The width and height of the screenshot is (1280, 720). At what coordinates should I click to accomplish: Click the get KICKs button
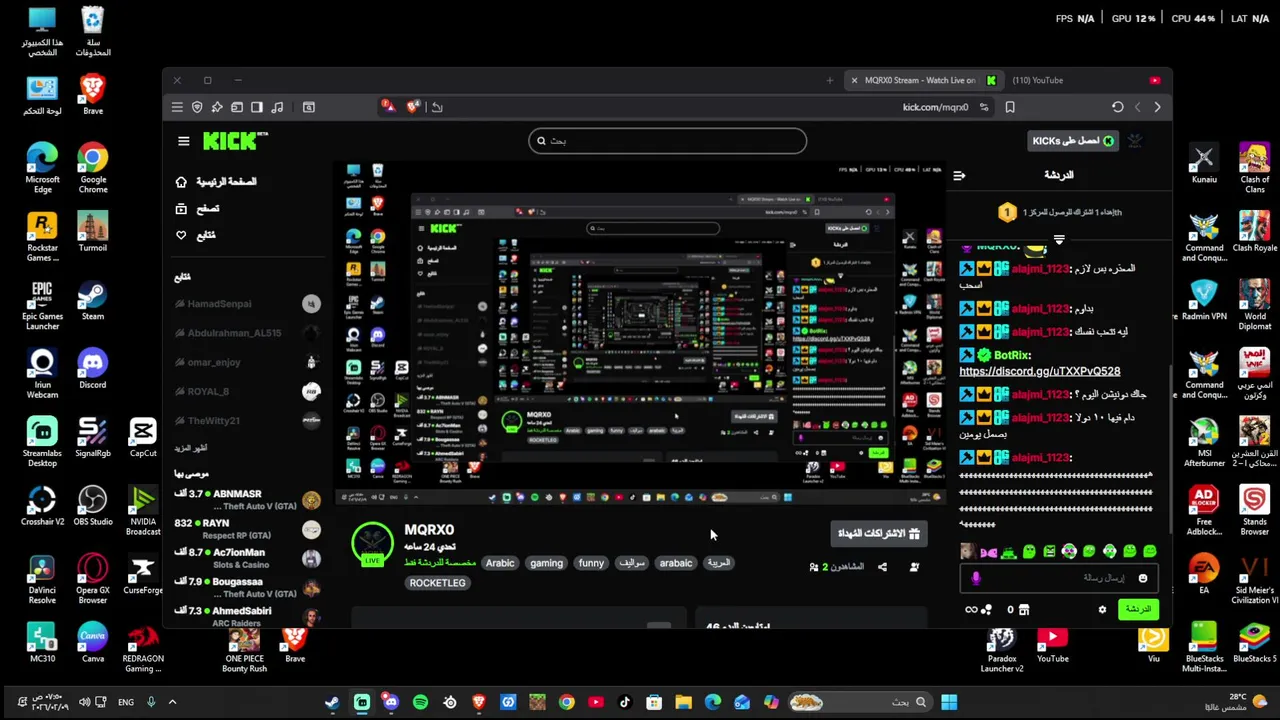[x=1073, y=141]
